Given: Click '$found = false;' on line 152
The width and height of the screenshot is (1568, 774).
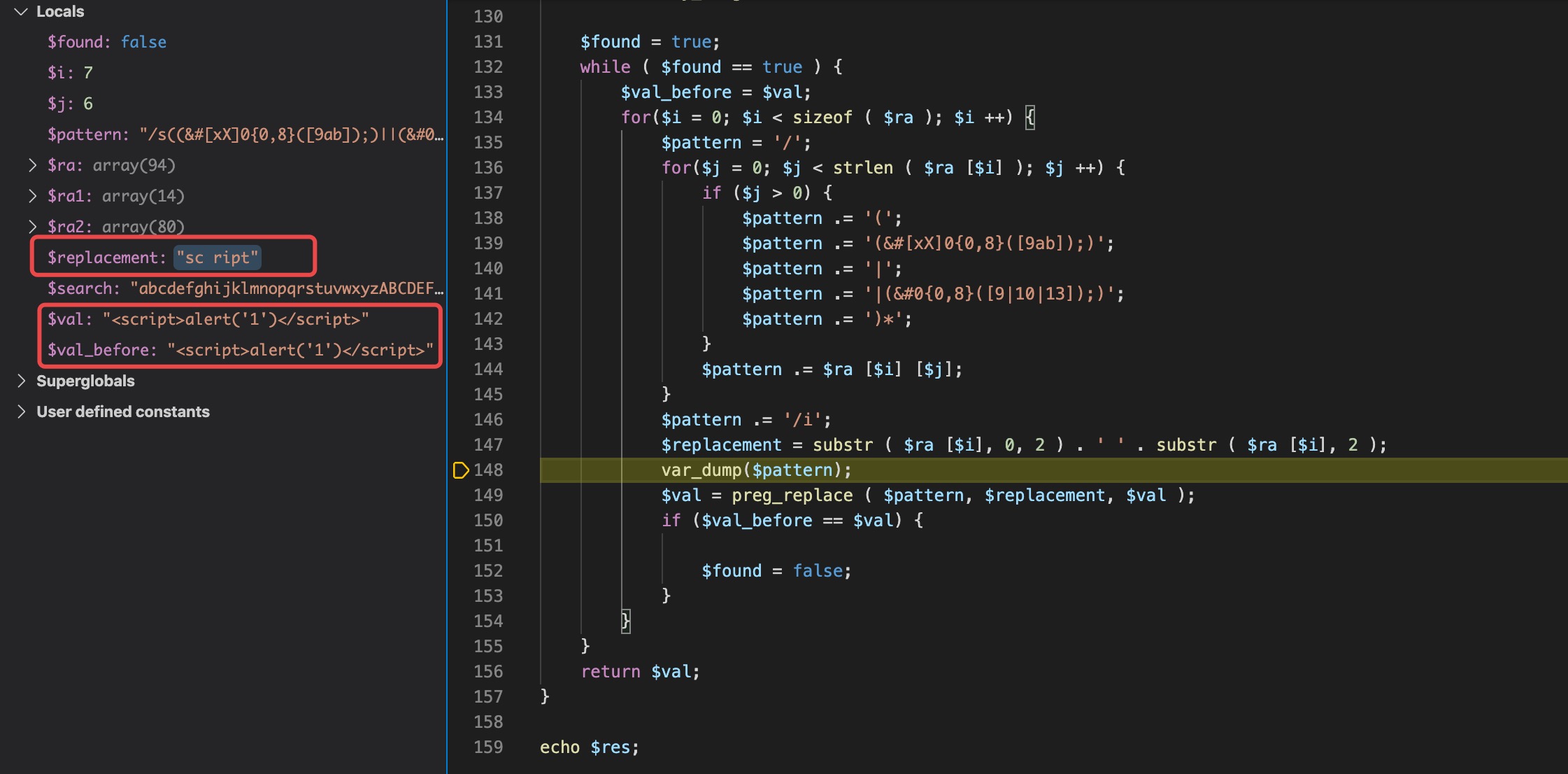Looking at the screenshot, I should coord(776,571).
